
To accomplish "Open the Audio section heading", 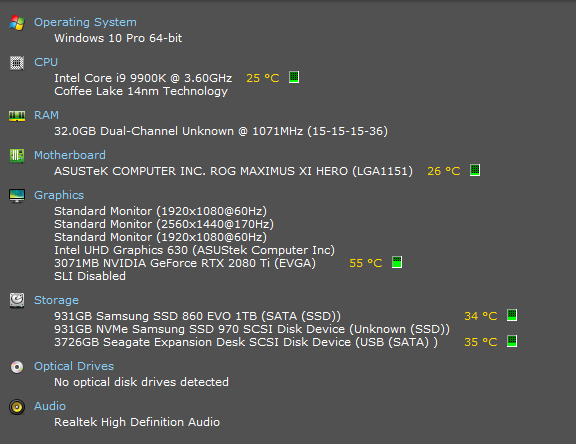I will pyautogui.click(x=50, y=406).
